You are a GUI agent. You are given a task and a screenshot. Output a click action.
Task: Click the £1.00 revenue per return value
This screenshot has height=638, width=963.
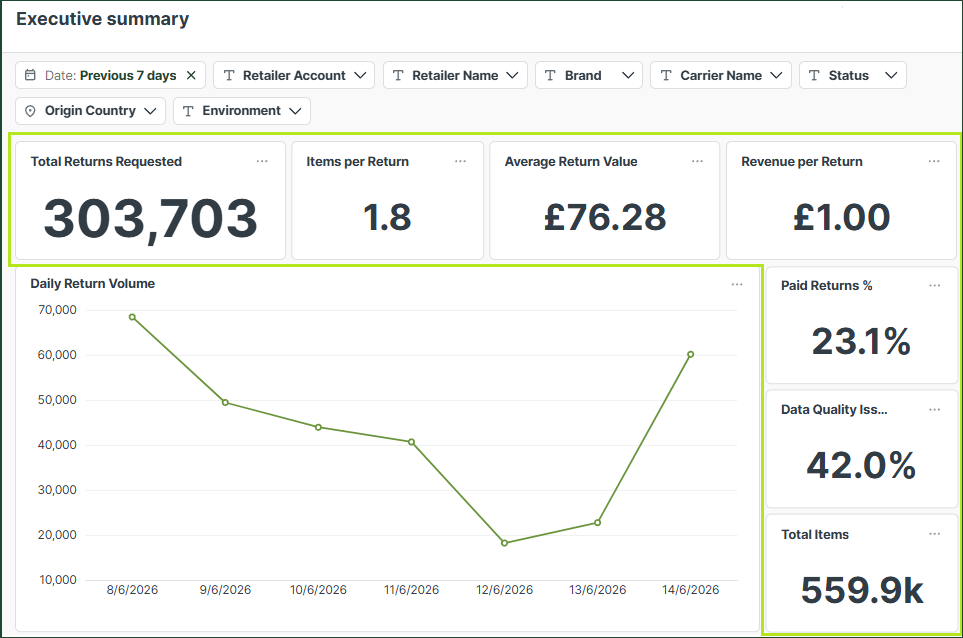point(841,217)
